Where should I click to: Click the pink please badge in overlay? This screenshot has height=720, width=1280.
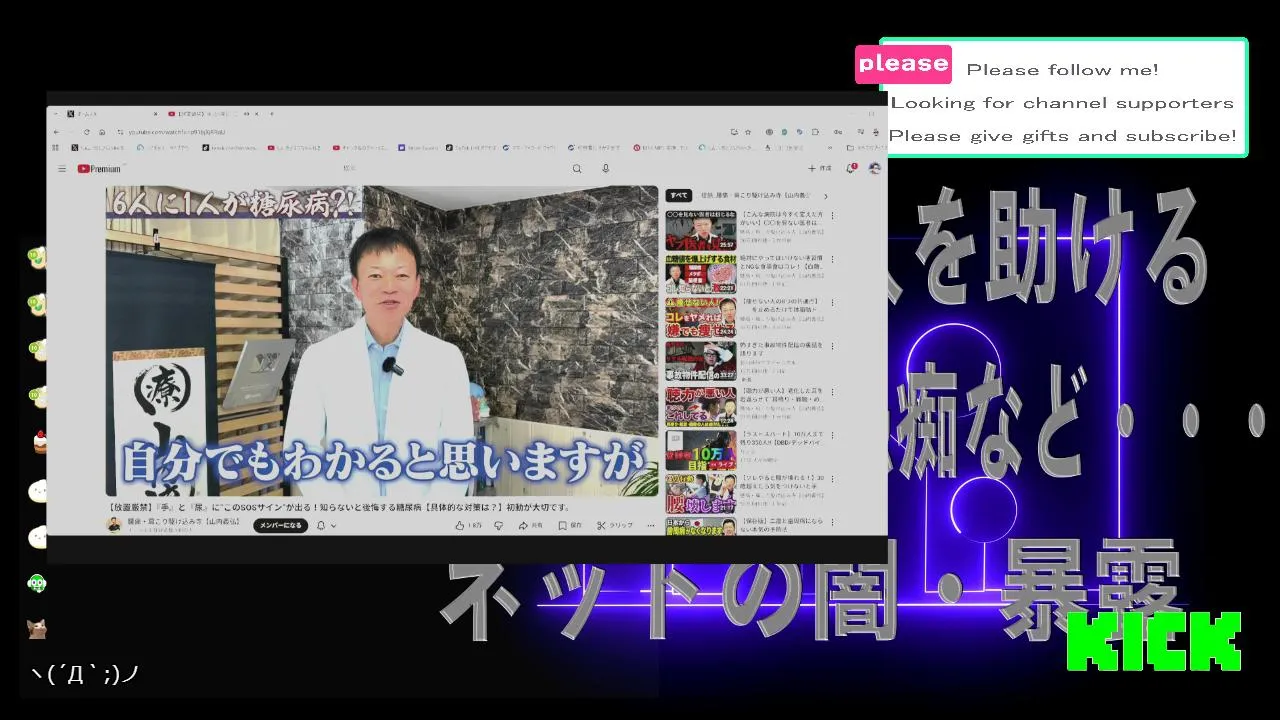[903, 64]
